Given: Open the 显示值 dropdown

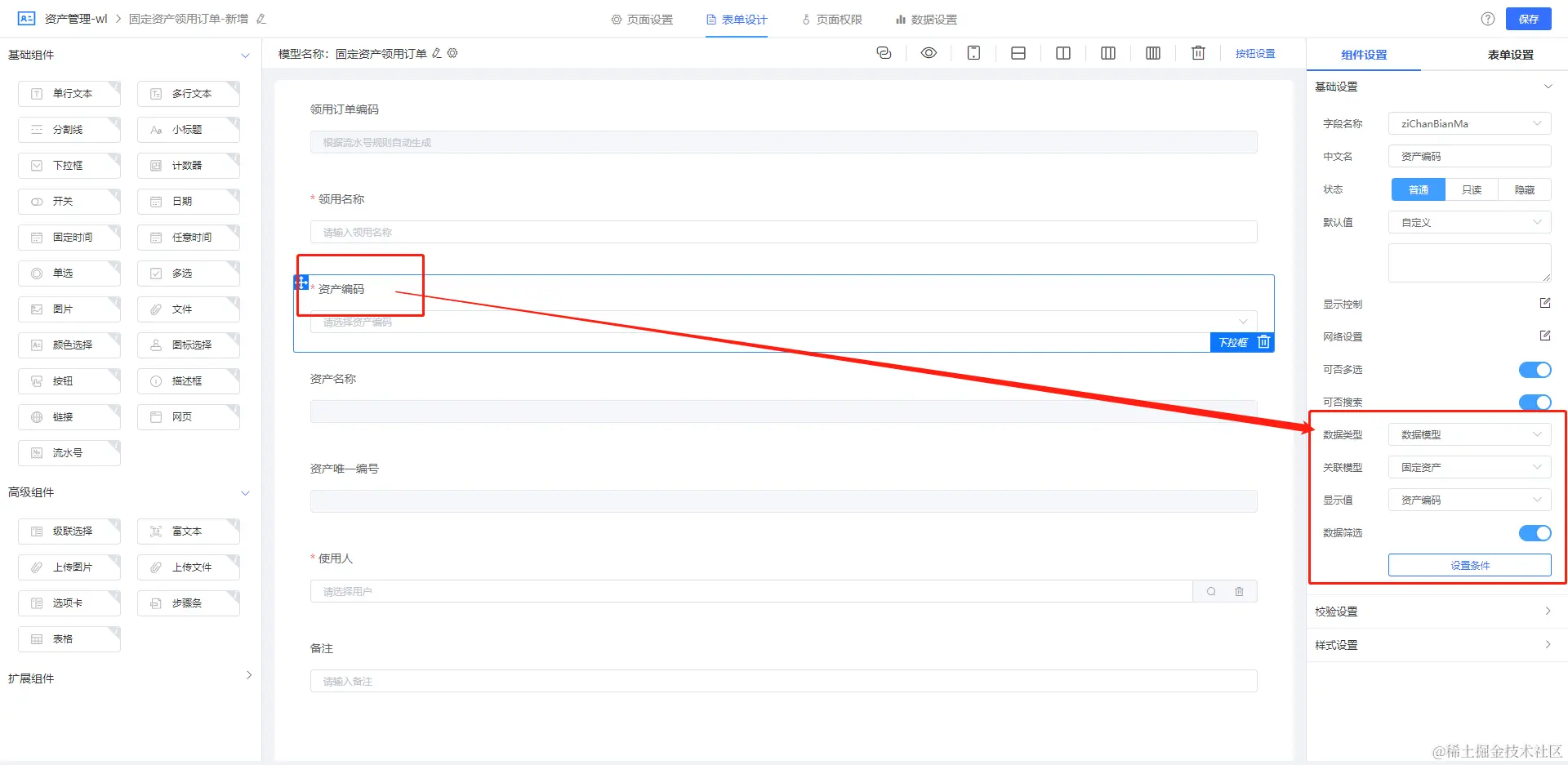Looking at the screenshot, I should (x=1470, y=500).
